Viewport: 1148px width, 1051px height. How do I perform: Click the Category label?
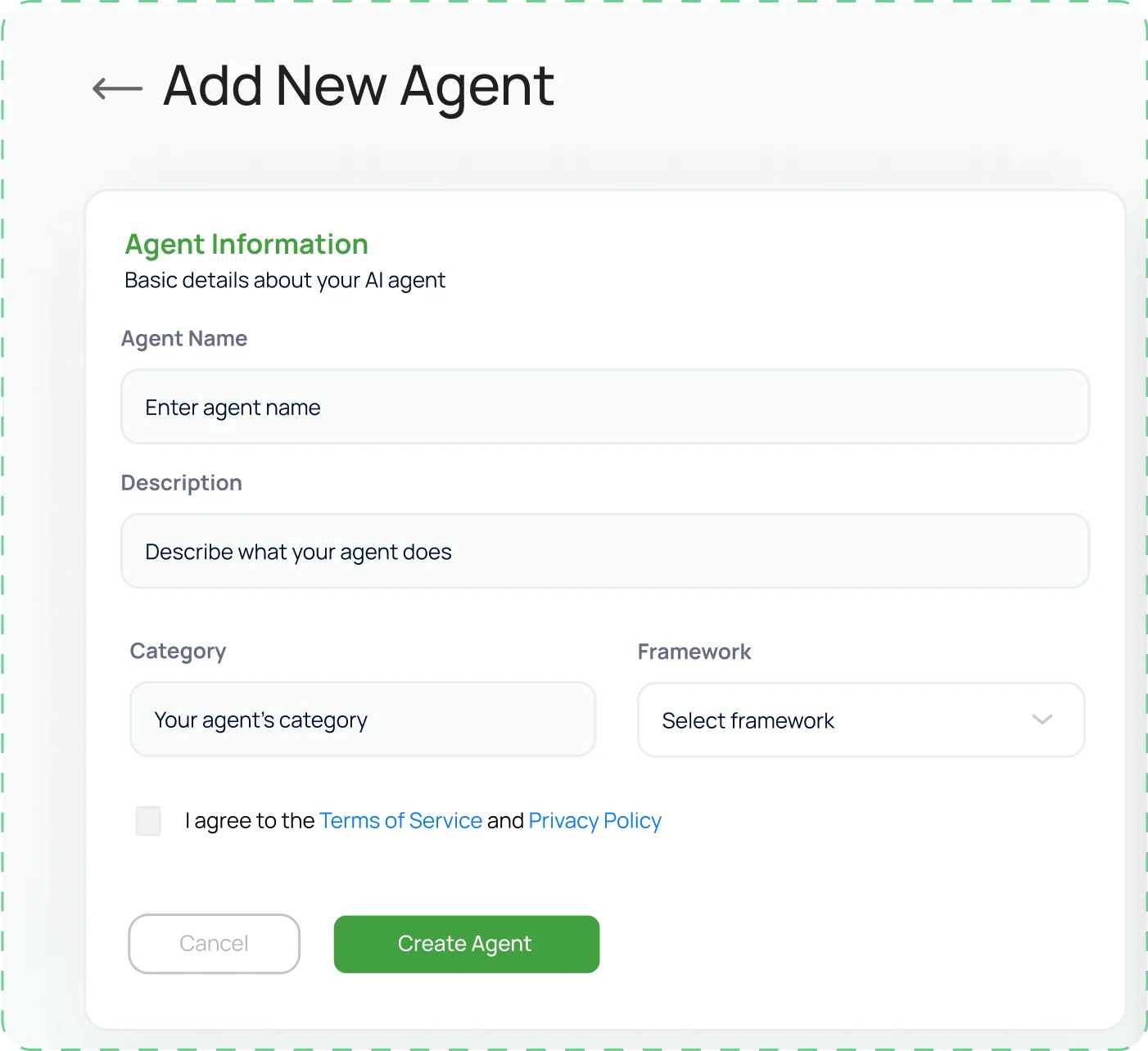tap(178, 651)
